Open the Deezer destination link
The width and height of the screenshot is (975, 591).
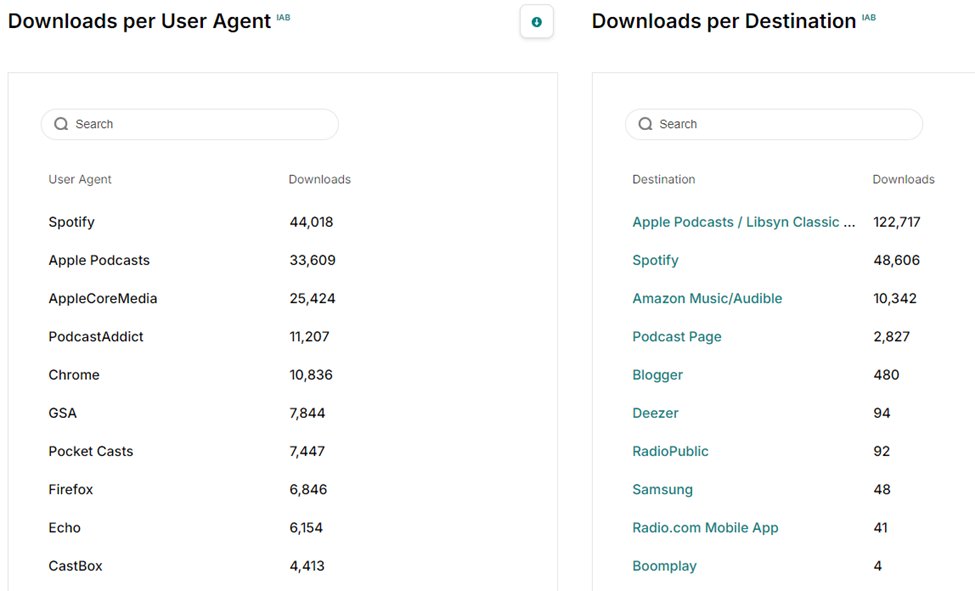pos(655,413)
